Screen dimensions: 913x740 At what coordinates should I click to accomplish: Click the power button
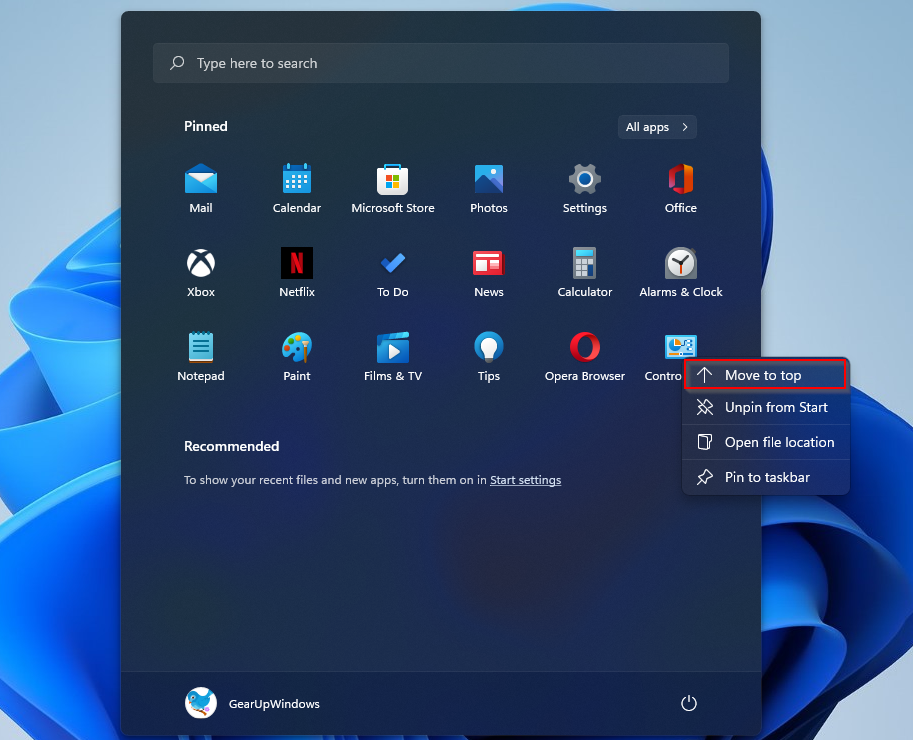click(x=688, y=703)
